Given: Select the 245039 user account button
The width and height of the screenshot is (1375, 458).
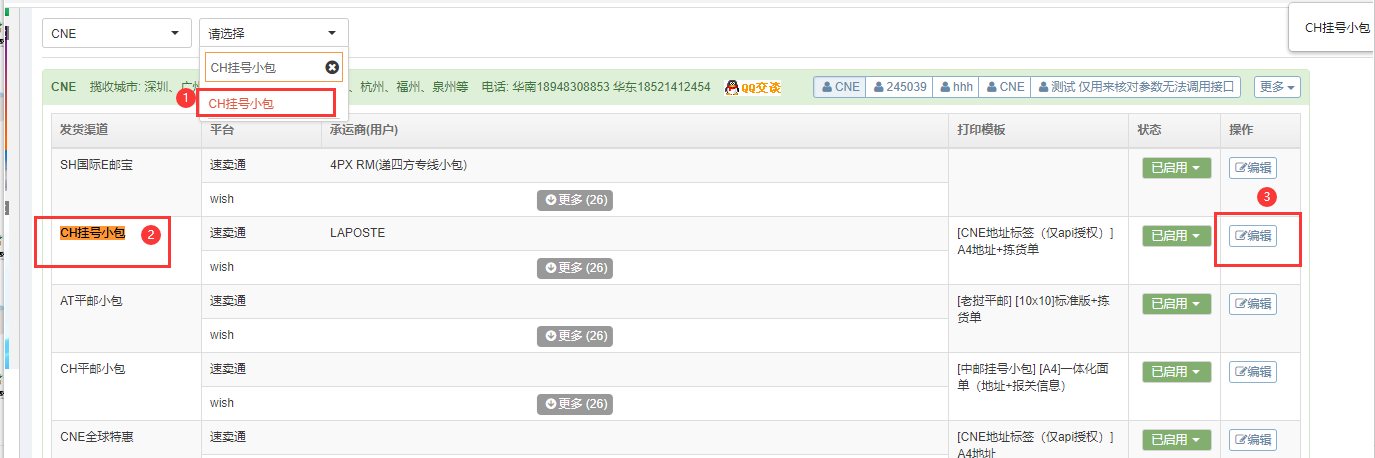Looking at the screenshot, I should [899, 87].
